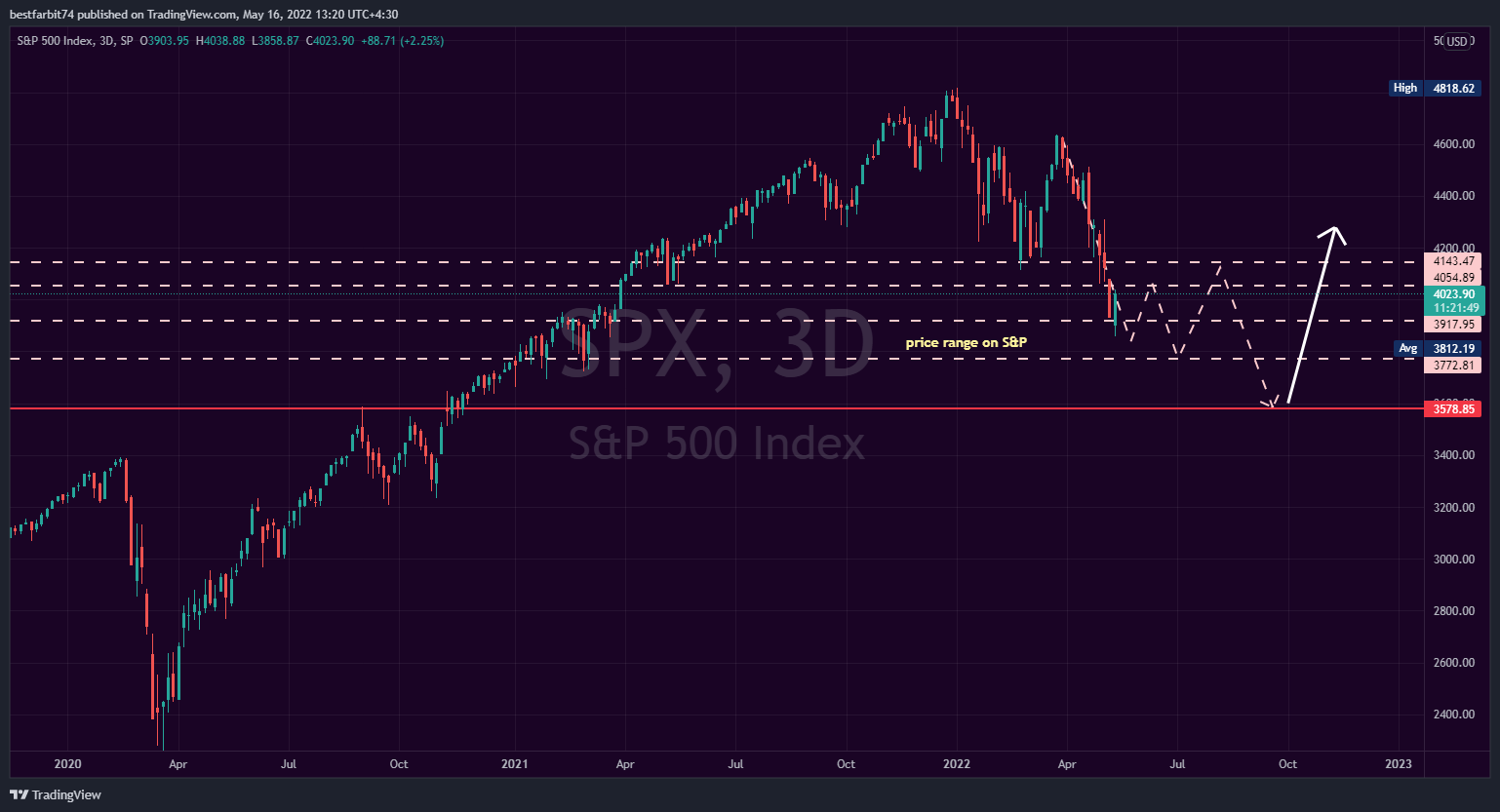This screenshot has width=1500, height=812.
Task: Click the TradingView logo at the bottom
Action: [x=56, y=794]
